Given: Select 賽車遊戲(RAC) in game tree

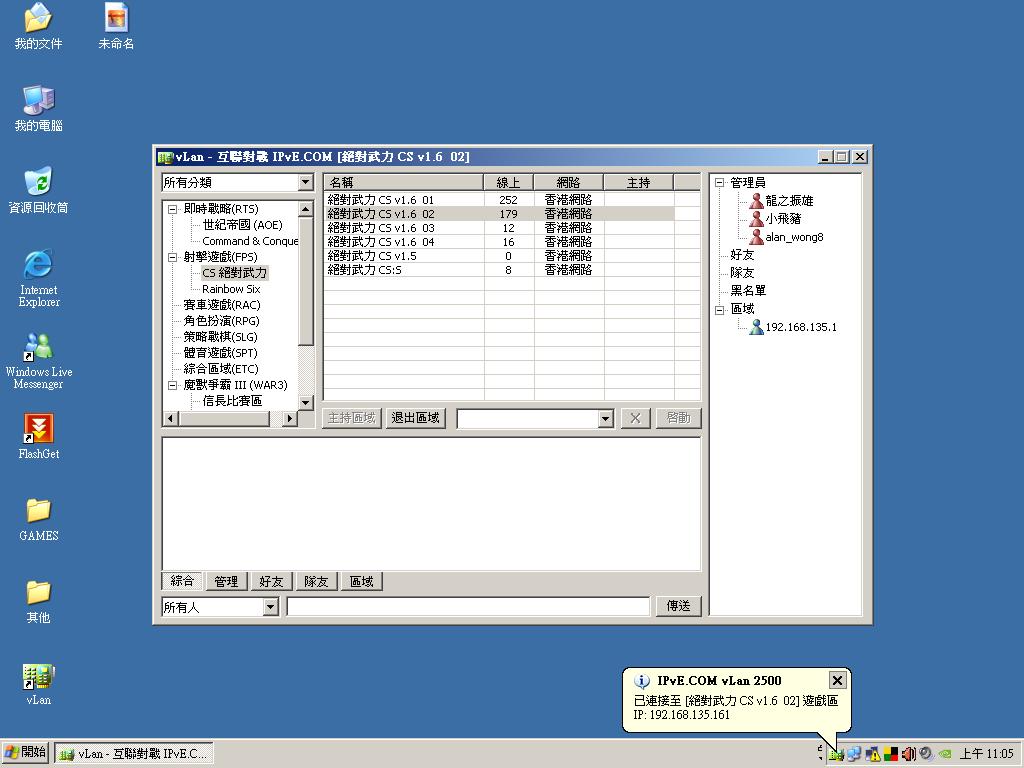Looking at the screenshot, I should pyautogui.click(x=222, y=305).
